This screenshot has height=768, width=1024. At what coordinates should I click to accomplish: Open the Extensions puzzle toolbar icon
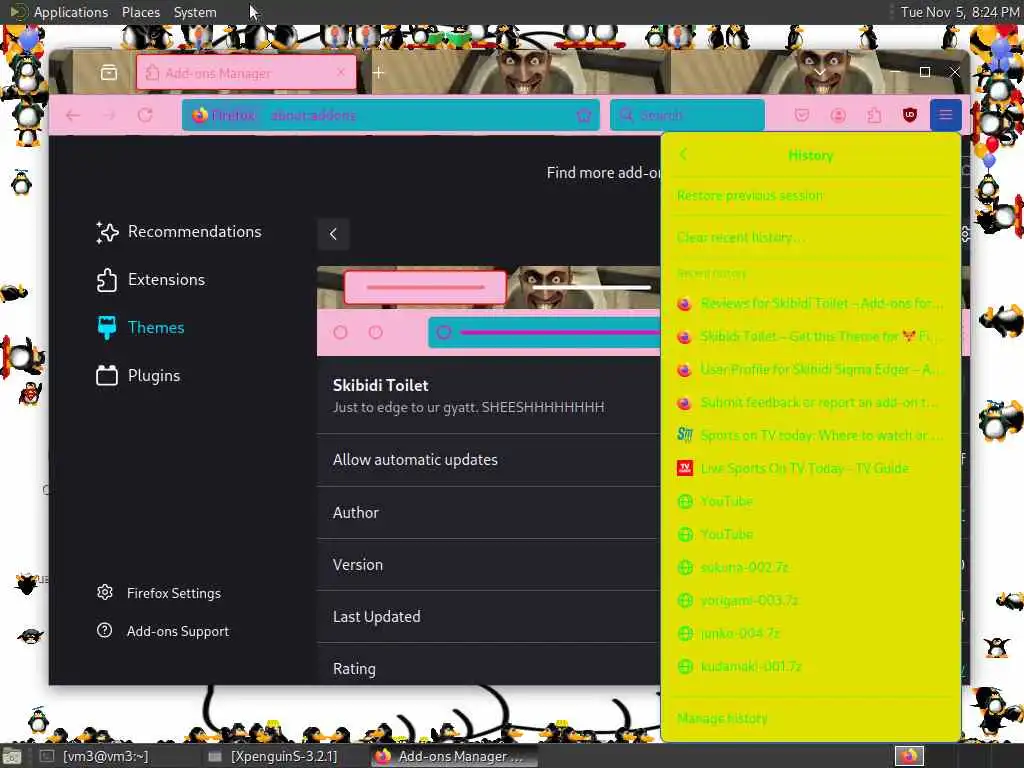(x=874, y=115)
